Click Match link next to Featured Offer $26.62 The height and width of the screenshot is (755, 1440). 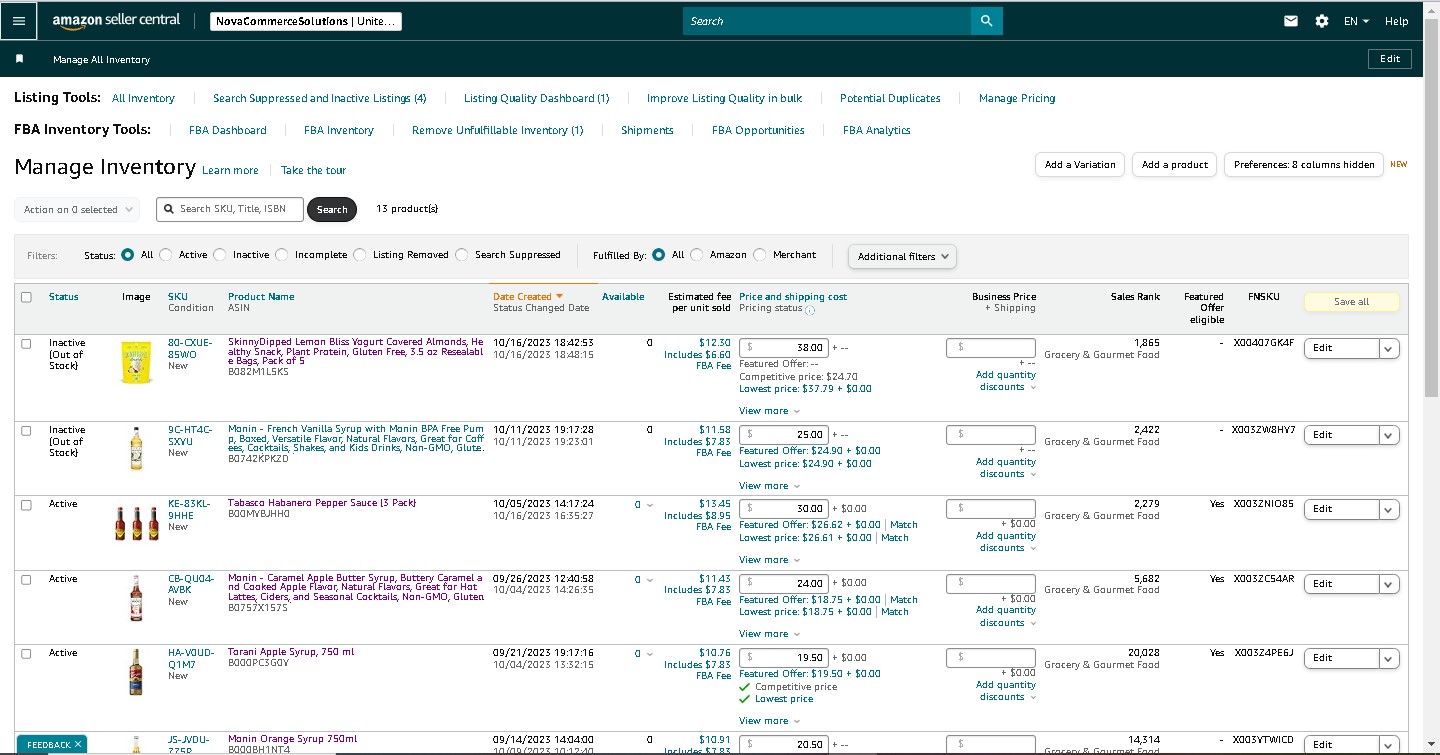[x=904, y=525]
